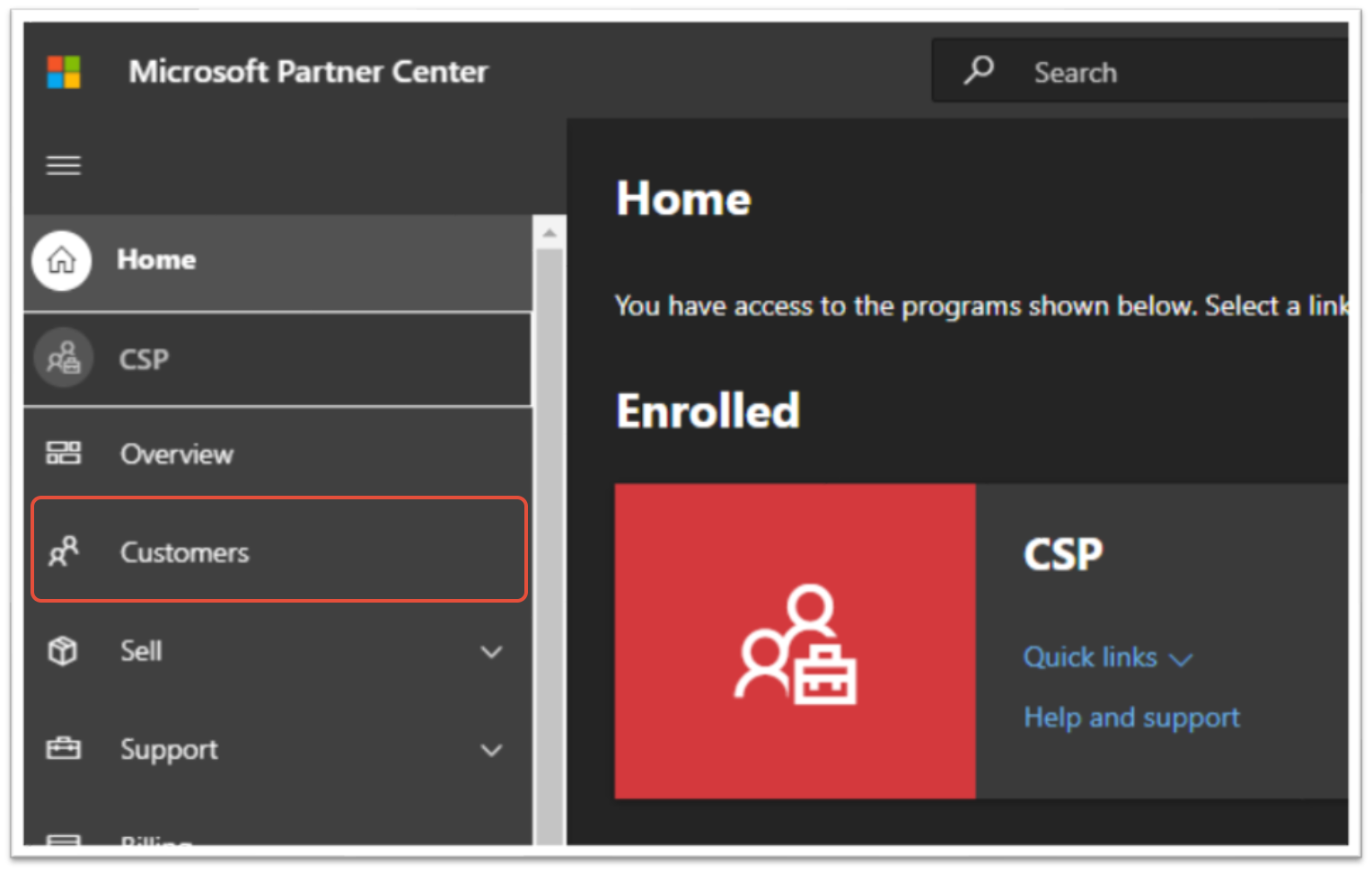Screen dimensions: 1372x872
Task: Click the Microsoft logo
Action: (64, 72)
